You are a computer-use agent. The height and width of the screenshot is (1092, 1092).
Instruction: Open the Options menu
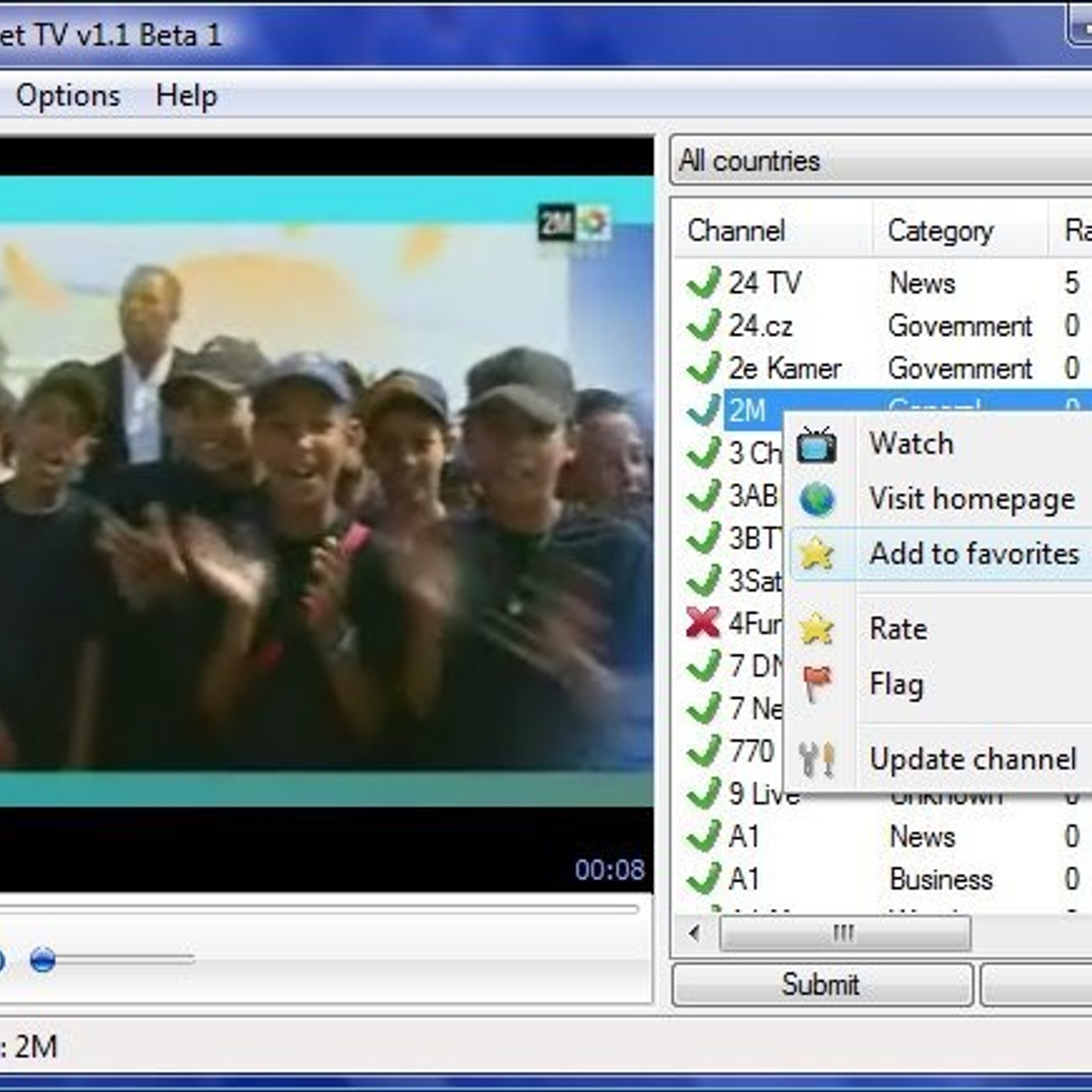(x=68, y=96)
